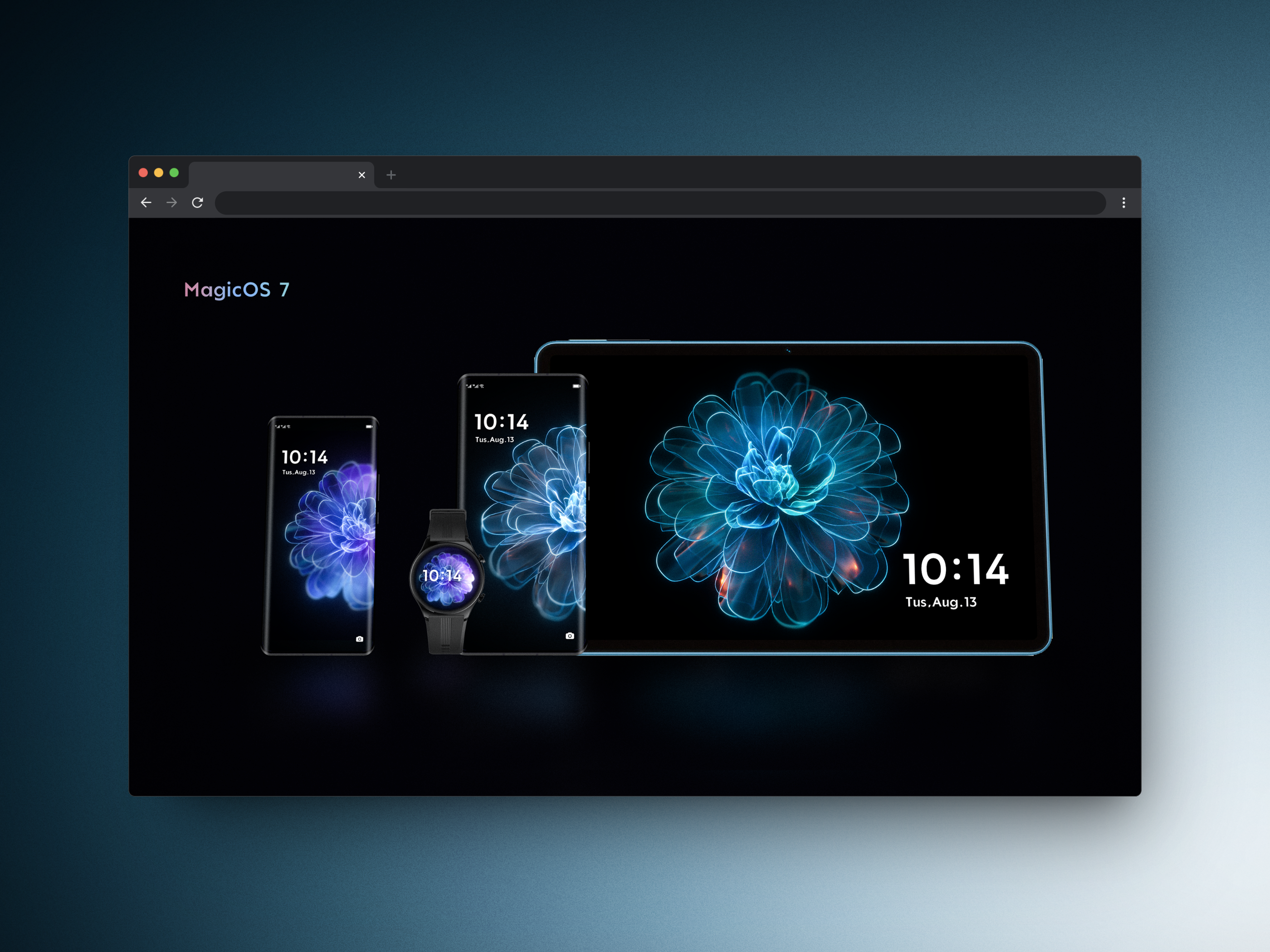This screenshot has height=952, width=1270.
Task: Select the current browser tab
Action: click(276, 175)
